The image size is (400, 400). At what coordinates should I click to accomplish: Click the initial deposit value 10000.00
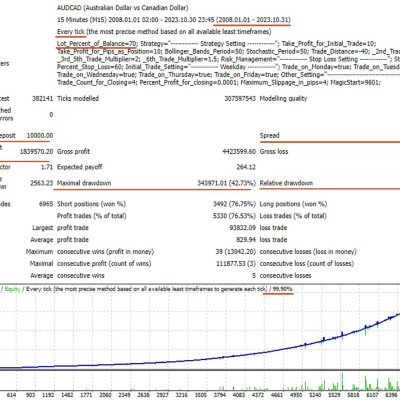40,135
